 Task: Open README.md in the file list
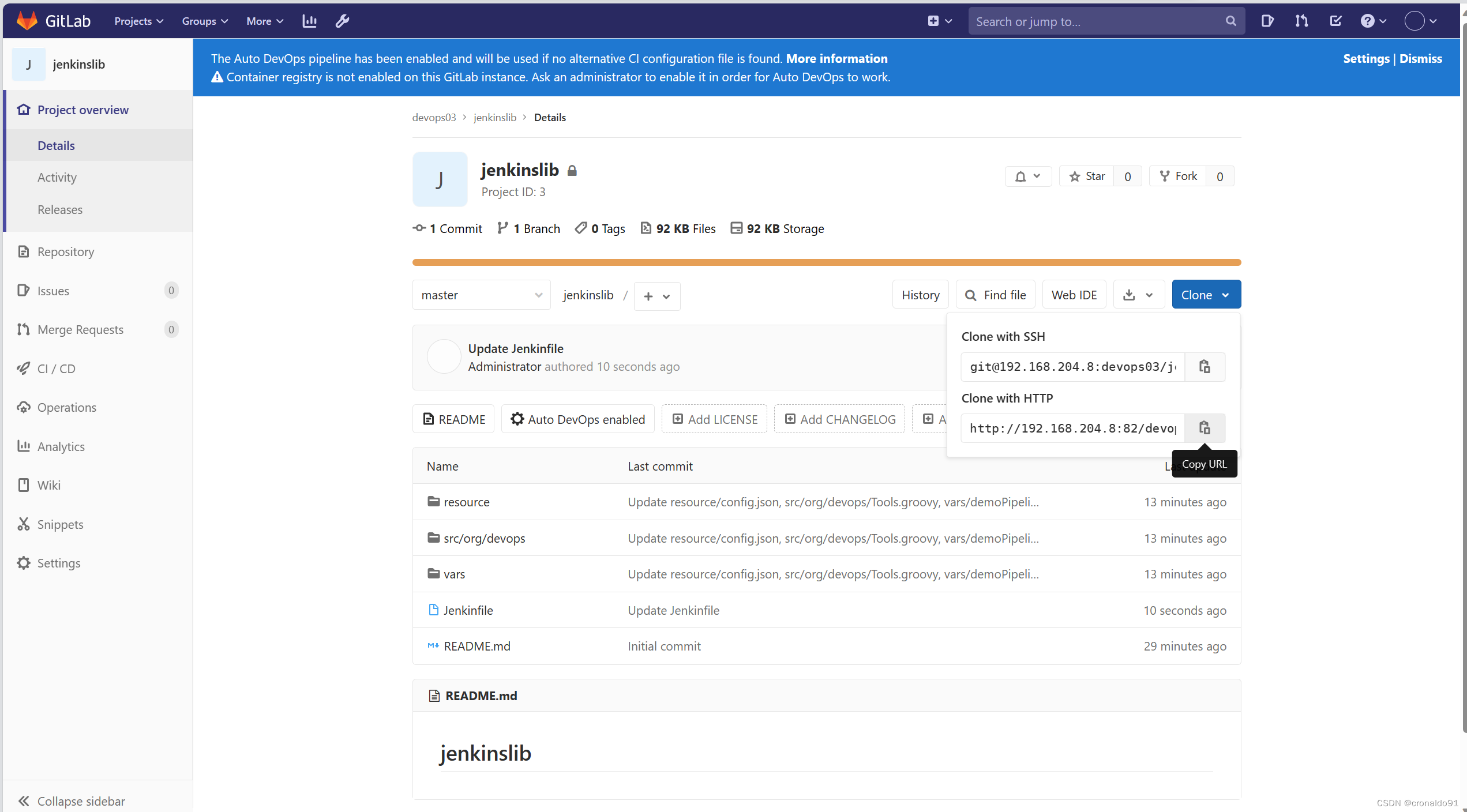[477, 646]
